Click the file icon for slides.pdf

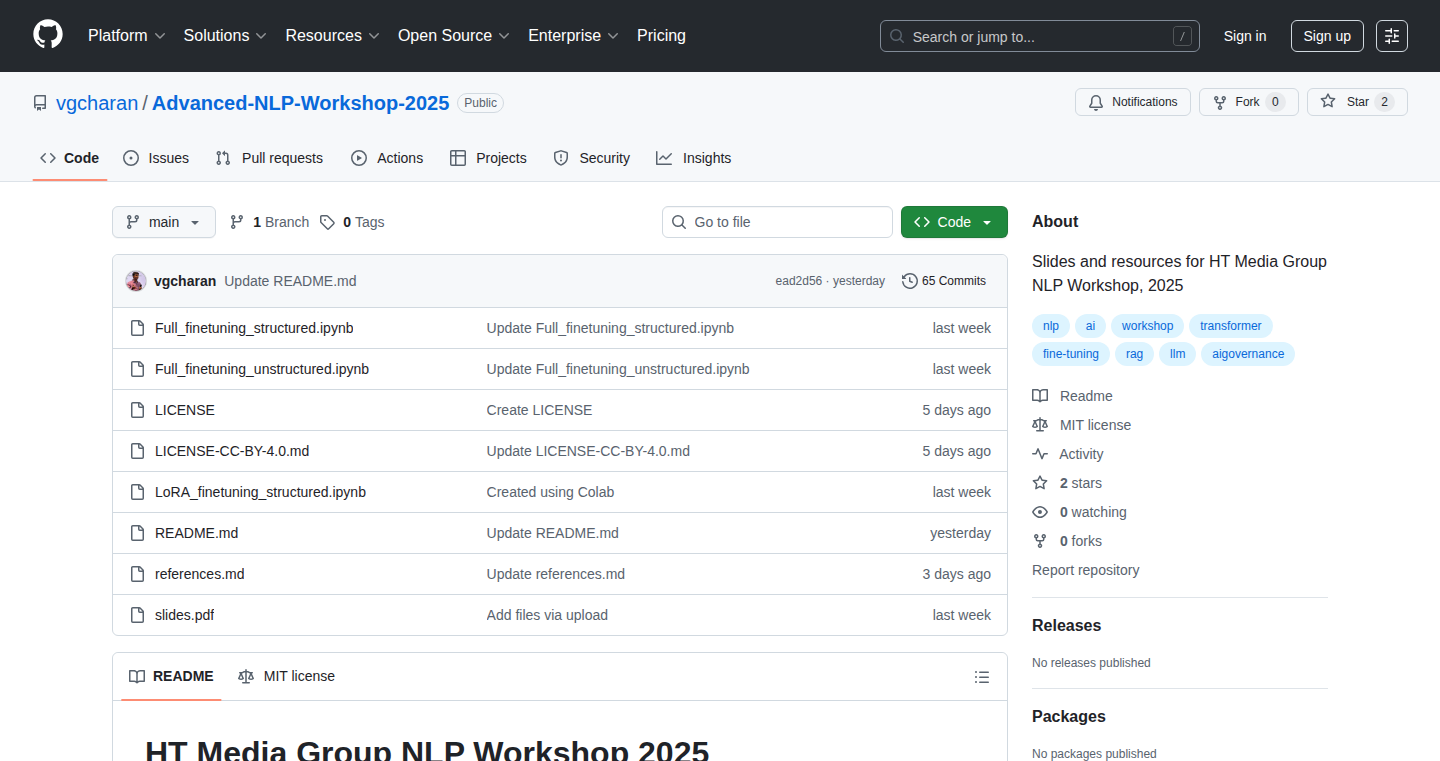(x=137, y=615)
